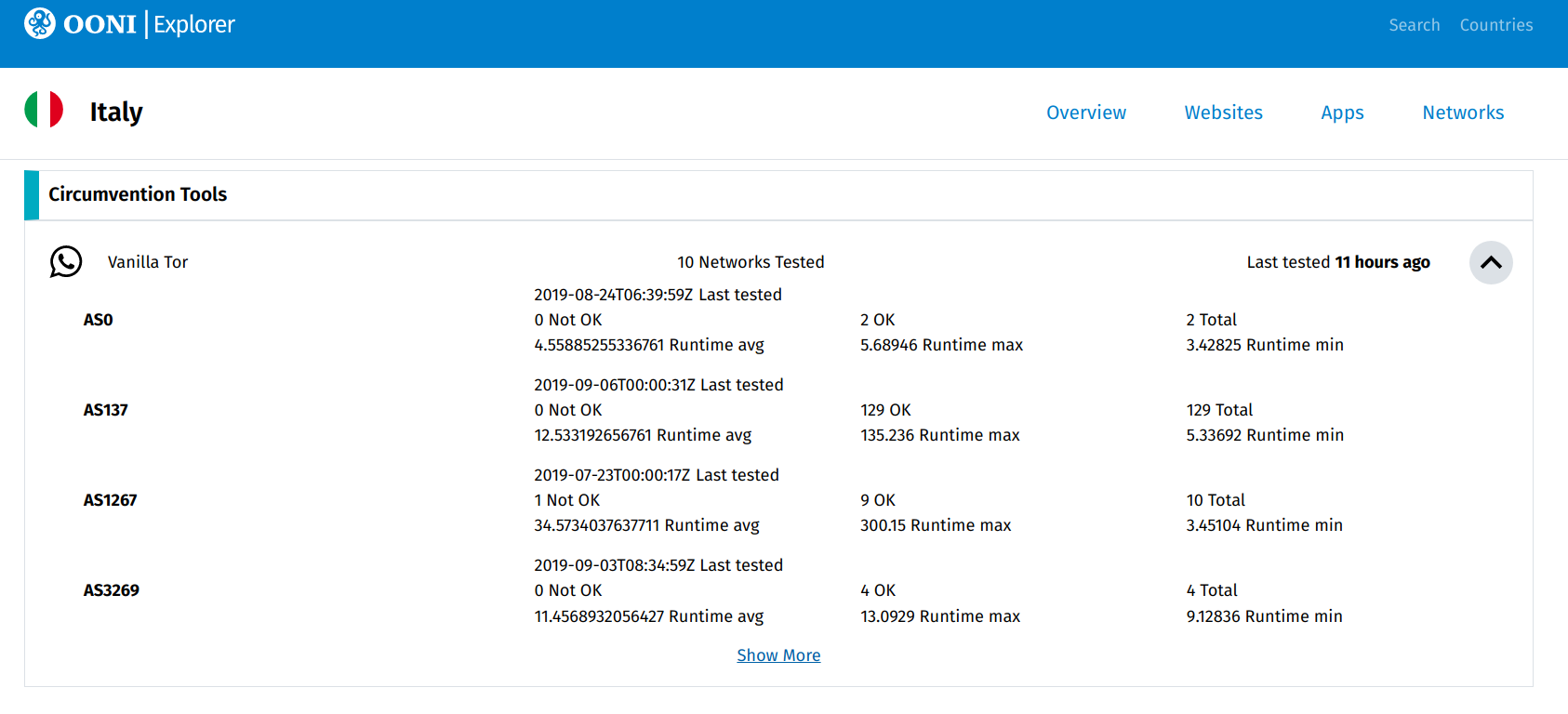The width and height of the screenshot is (1568, 714).
Task: Click the Italy flag icon
Action: tap(44, 110)
